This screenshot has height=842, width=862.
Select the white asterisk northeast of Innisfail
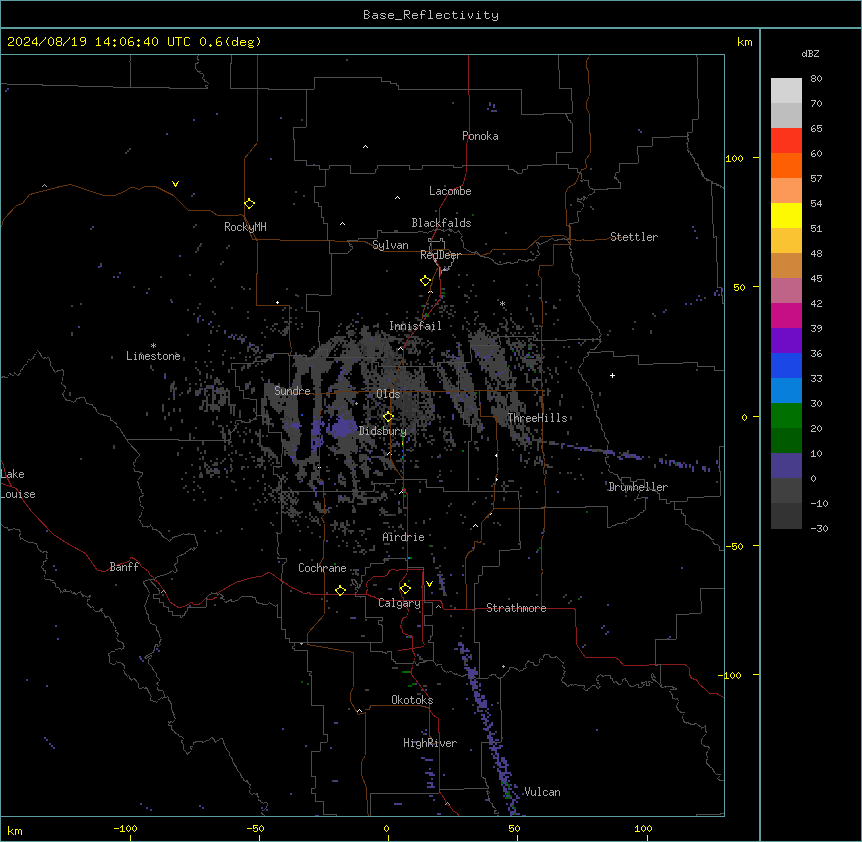pyautogui.click(x=502, y=303)
